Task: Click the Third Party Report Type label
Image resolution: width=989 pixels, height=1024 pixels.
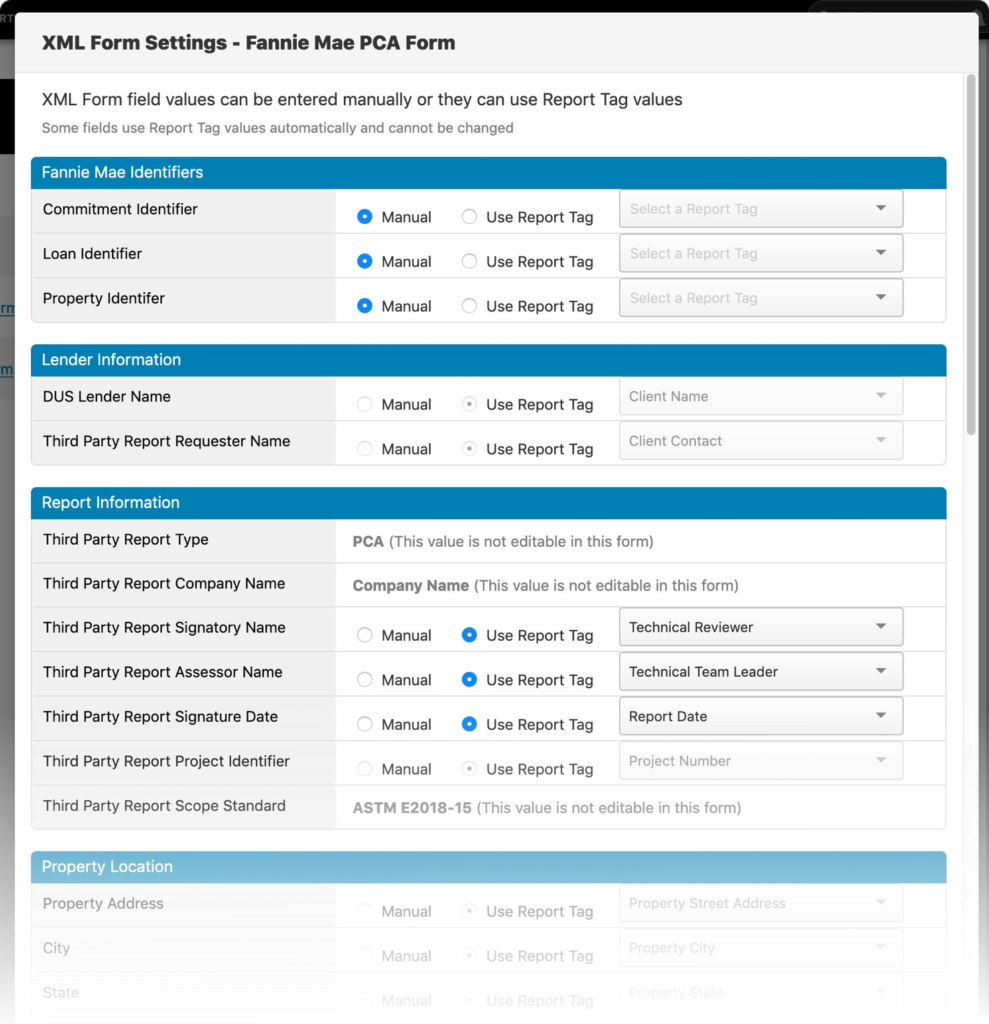Action: click(125, 539)
